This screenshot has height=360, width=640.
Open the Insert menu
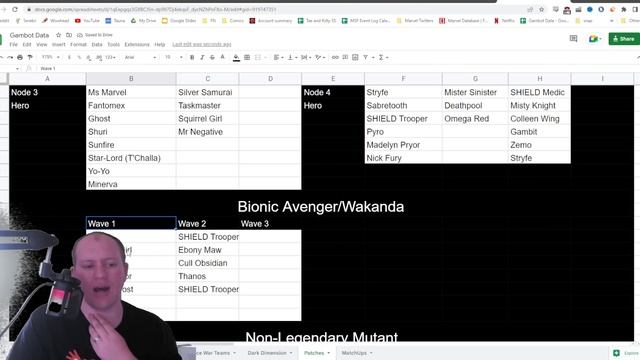[58, 44]
